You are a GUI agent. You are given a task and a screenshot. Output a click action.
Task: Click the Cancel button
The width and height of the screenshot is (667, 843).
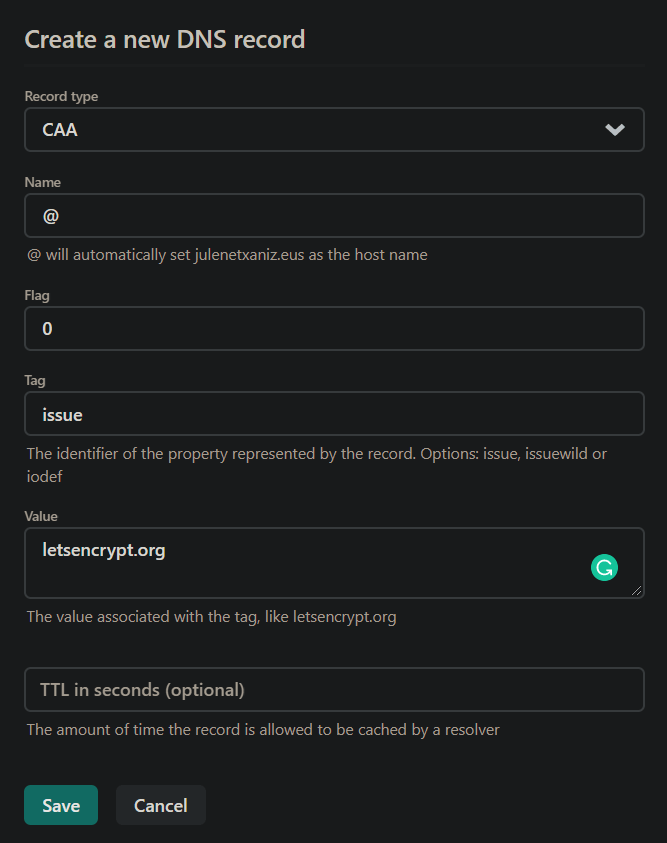click(160, 805)
